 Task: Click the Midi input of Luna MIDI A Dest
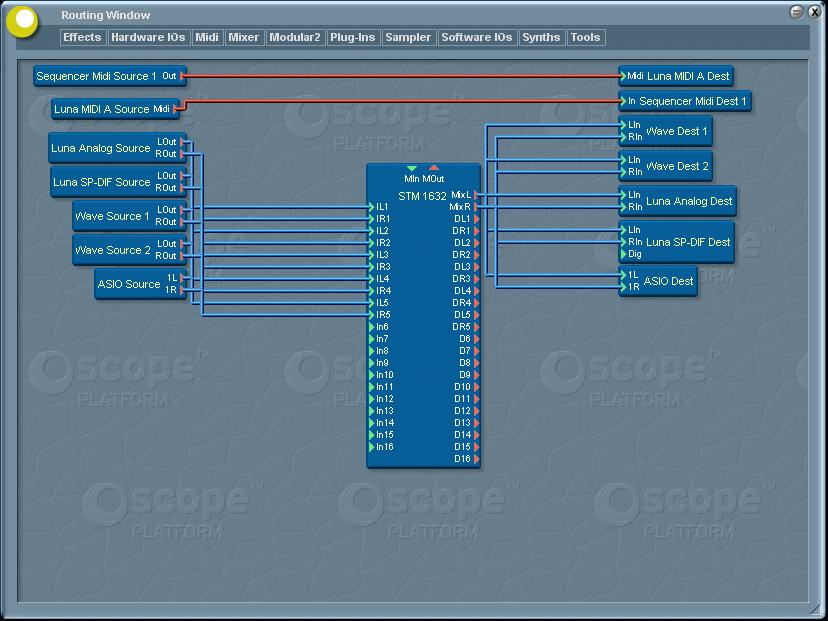[x=623, y=76]
